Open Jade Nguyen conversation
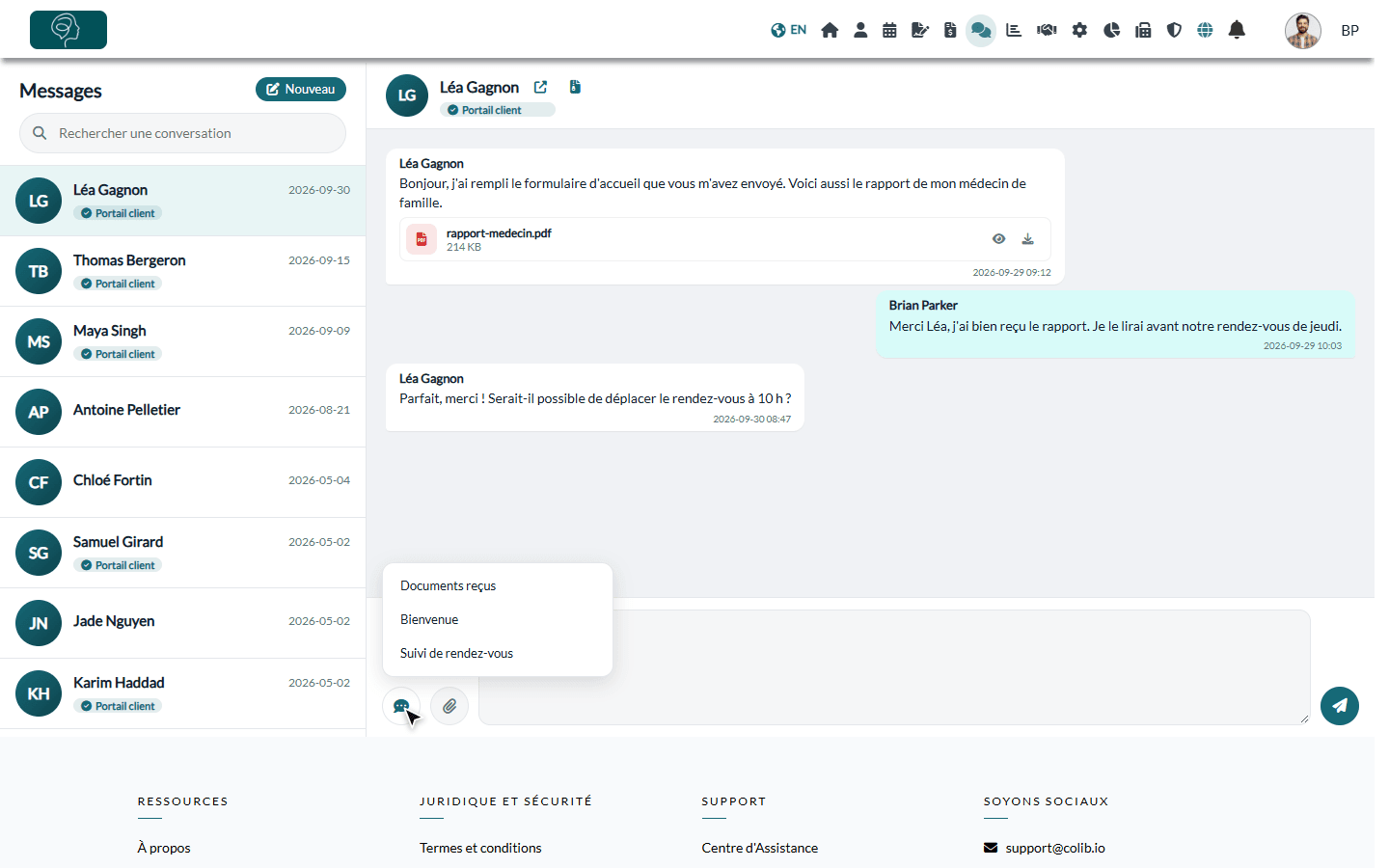Image resolution: width=1389 pixels, height=868 pixels. [182, 623]
